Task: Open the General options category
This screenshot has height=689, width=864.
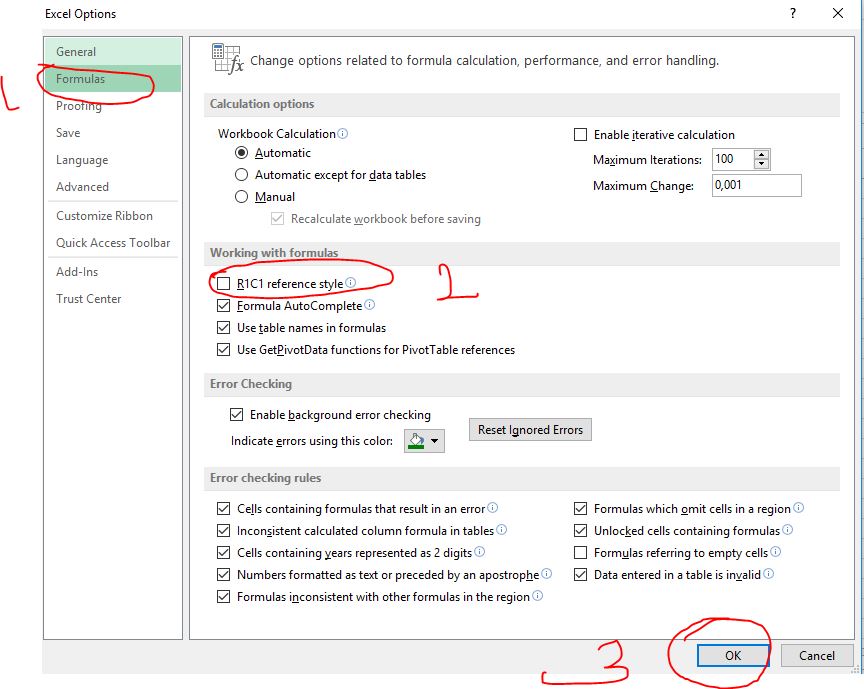Action: (113, 52)
